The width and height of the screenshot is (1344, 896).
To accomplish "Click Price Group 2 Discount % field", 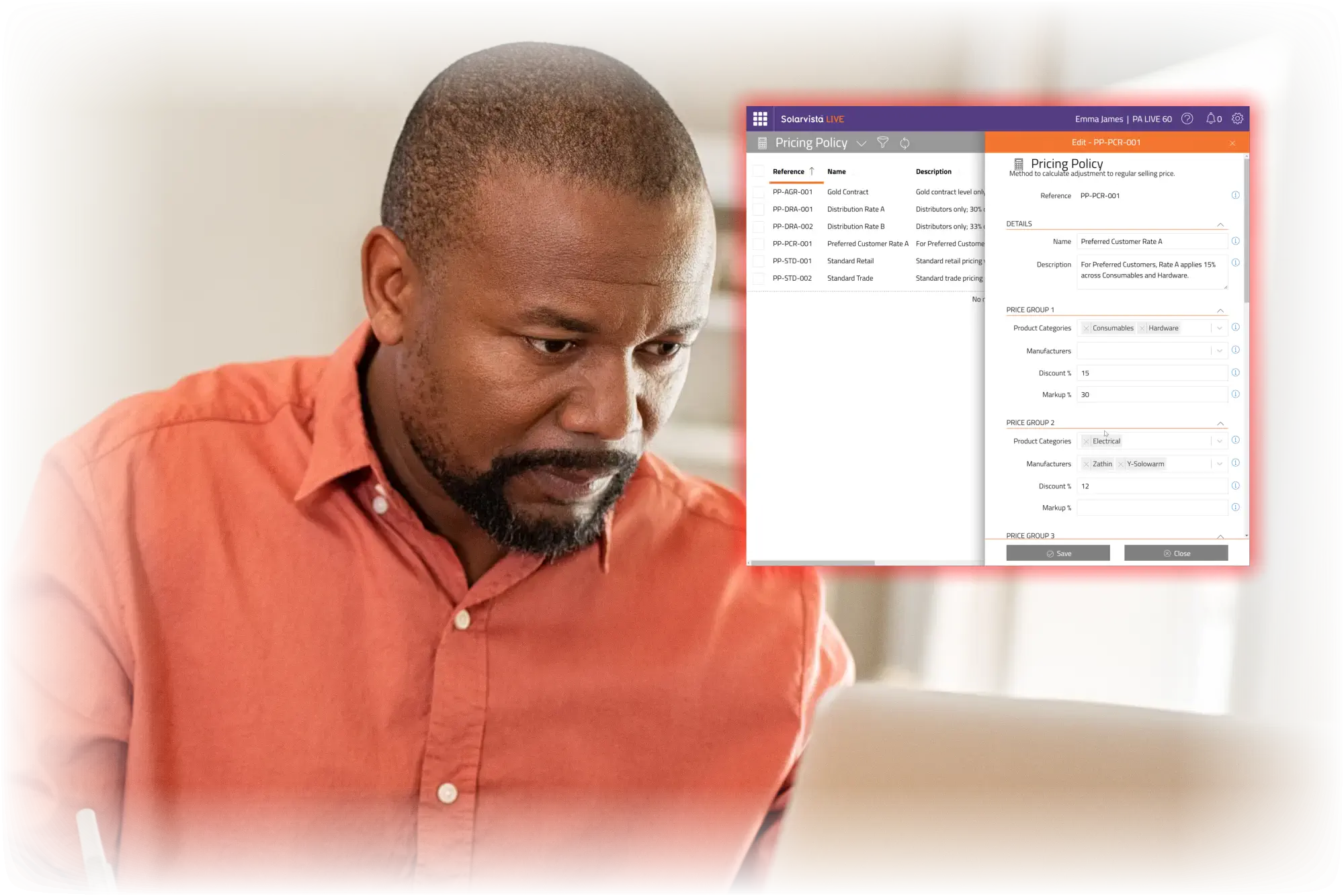I will tap(1152, 486).
